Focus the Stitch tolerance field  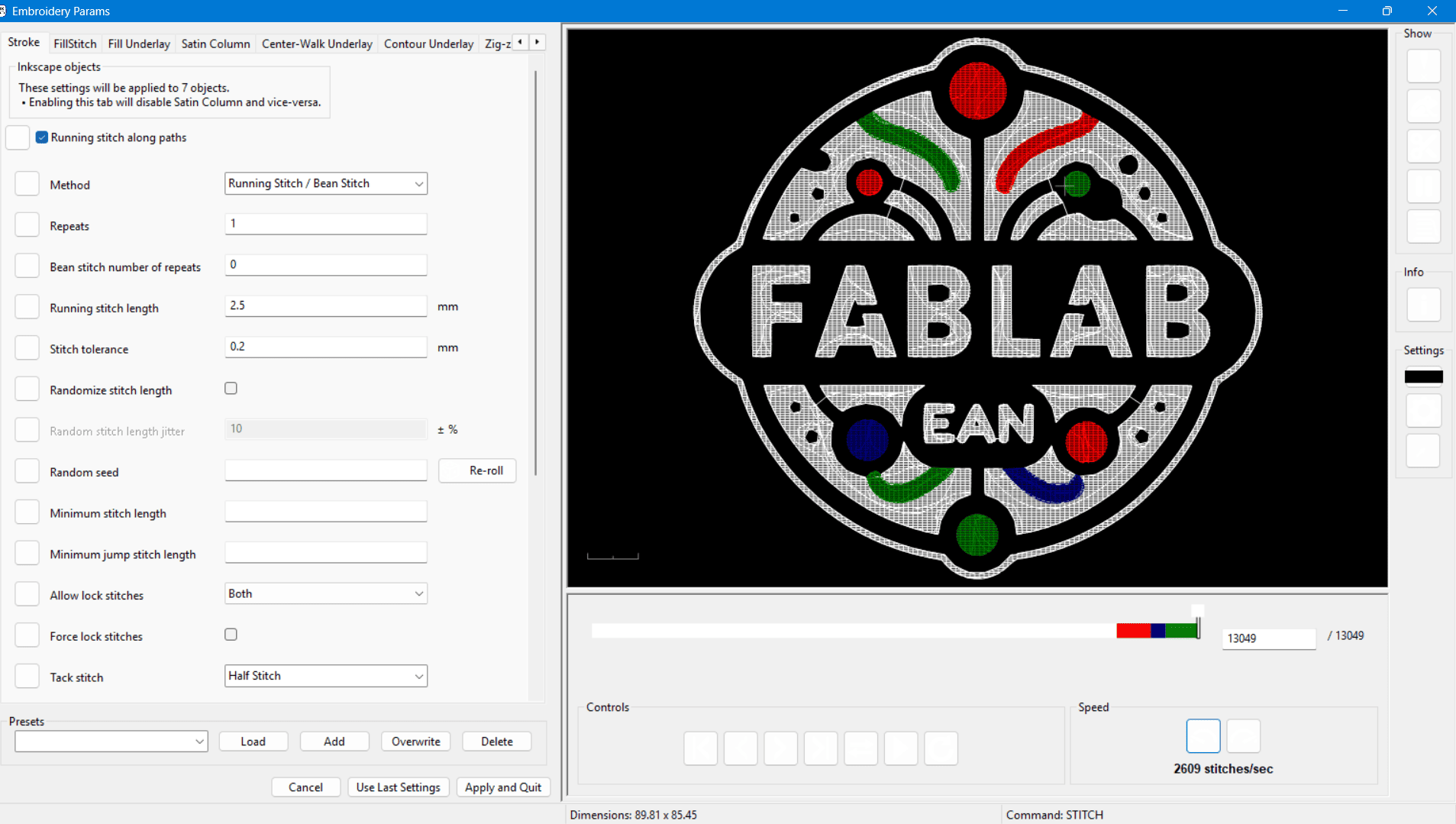326,347
